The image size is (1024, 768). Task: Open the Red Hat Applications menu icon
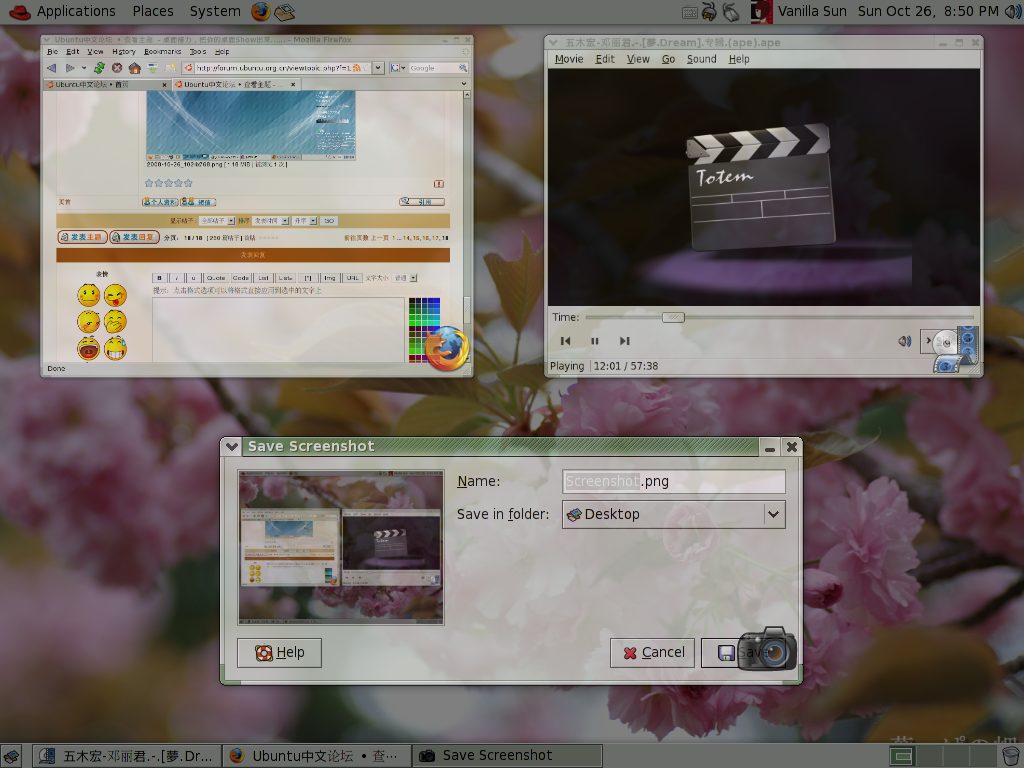click(x=20, y=12)
